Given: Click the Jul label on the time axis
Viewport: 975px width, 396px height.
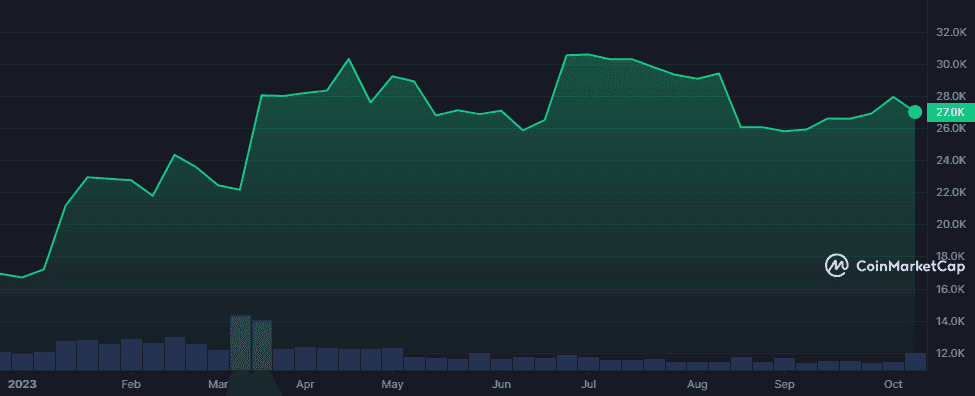Looking at the screenshot, I should click(588, 384).
